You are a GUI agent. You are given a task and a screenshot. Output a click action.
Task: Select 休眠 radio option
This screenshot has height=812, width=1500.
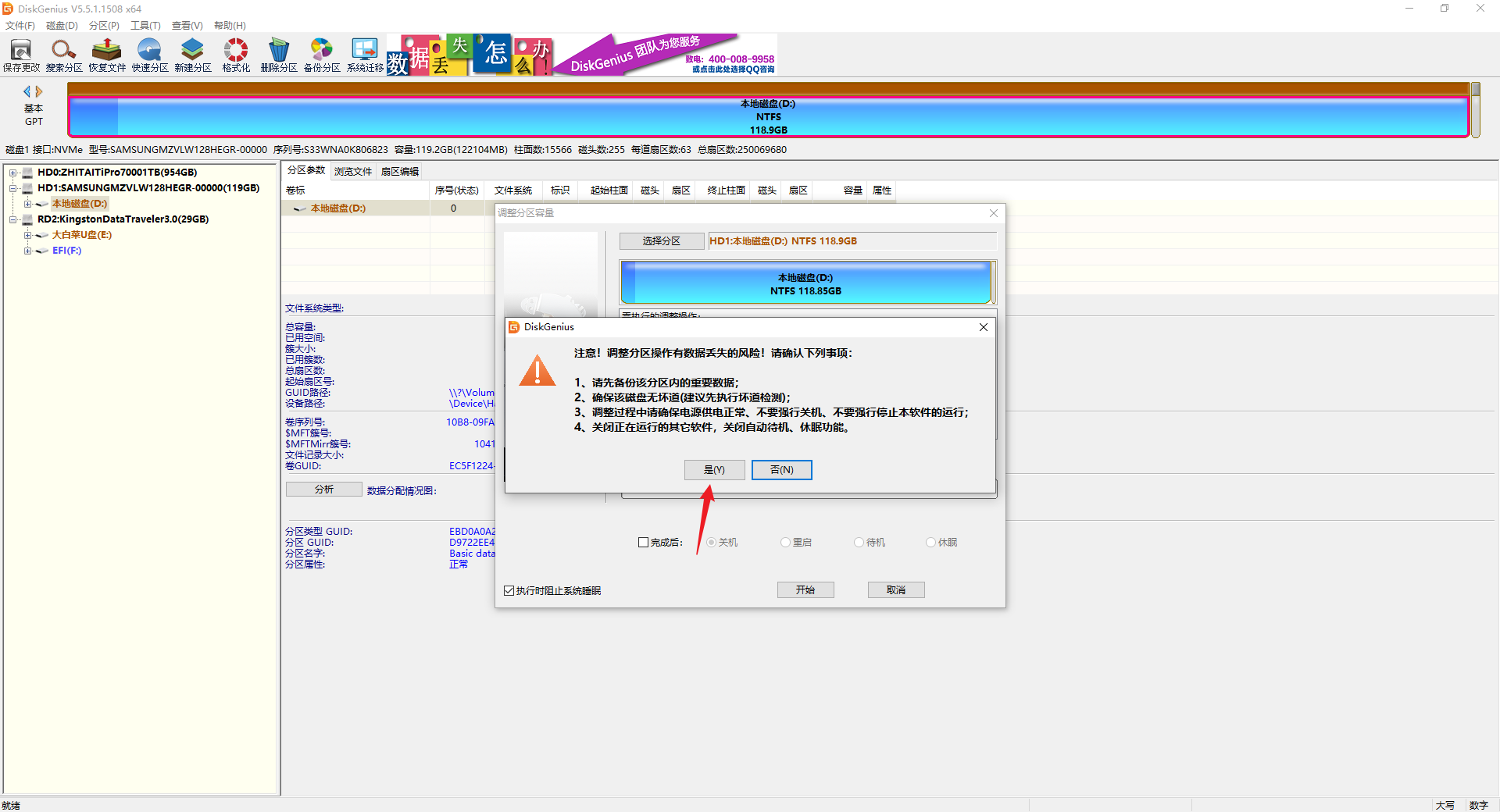pos(930,543)
